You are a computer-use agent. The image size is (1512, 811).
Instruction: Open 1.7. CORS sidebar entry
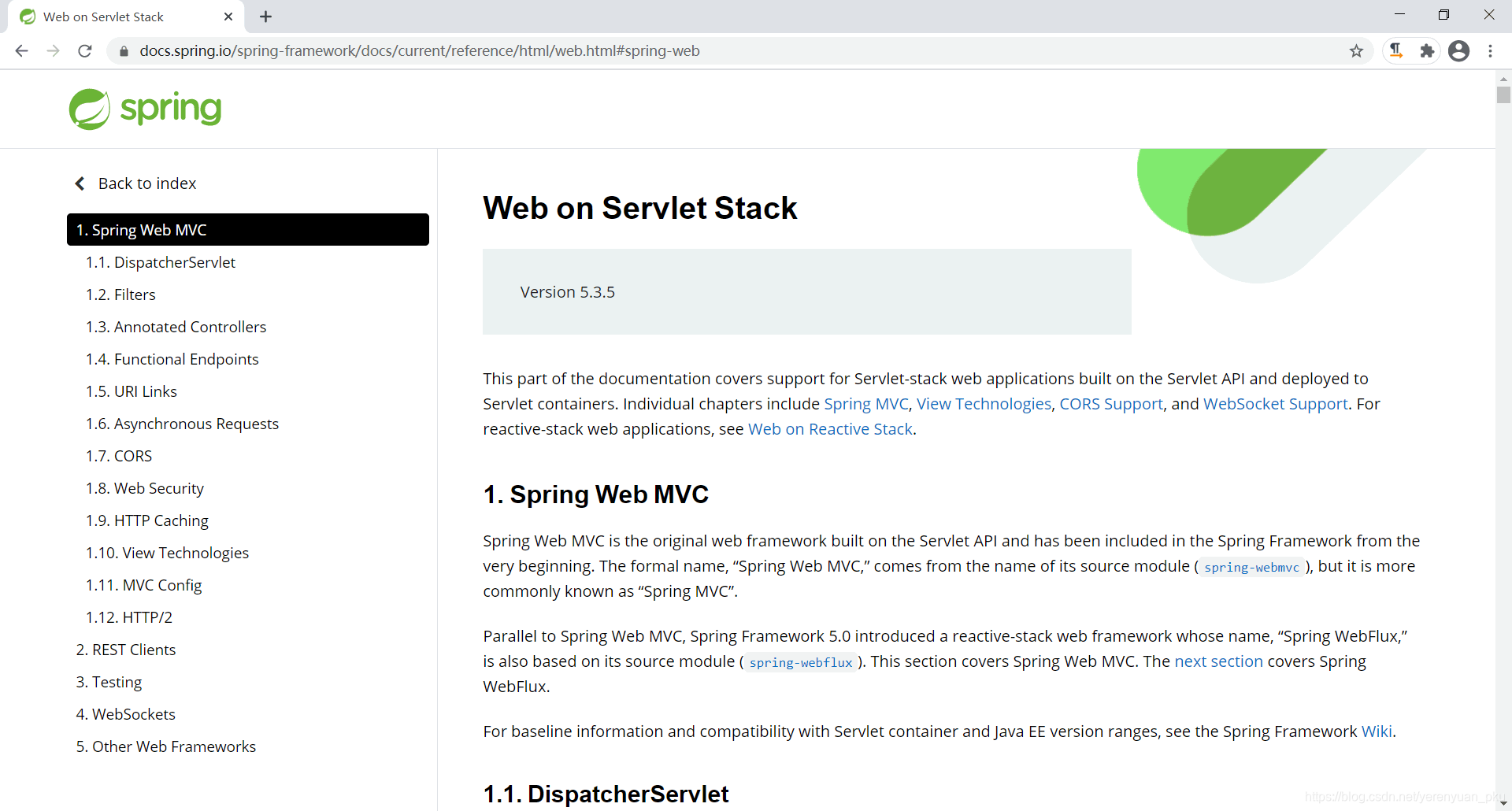[x=119, y=456]
